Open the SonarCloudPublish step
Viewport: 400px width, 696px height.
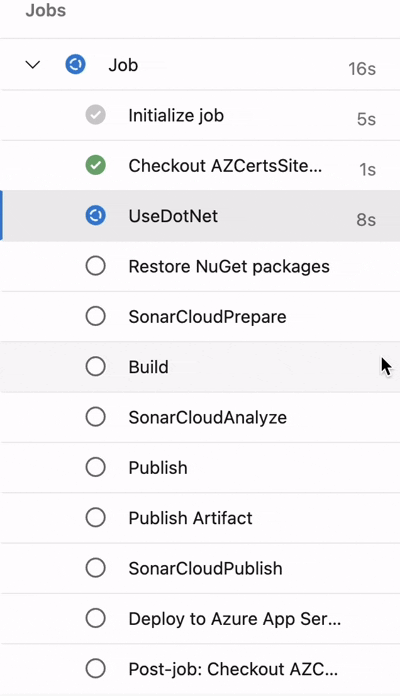point(200,568)
